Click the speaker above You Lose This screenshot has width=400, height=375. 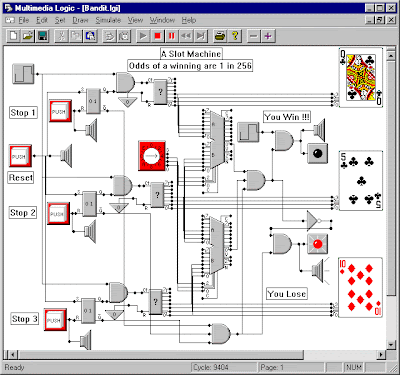point(318,271)
